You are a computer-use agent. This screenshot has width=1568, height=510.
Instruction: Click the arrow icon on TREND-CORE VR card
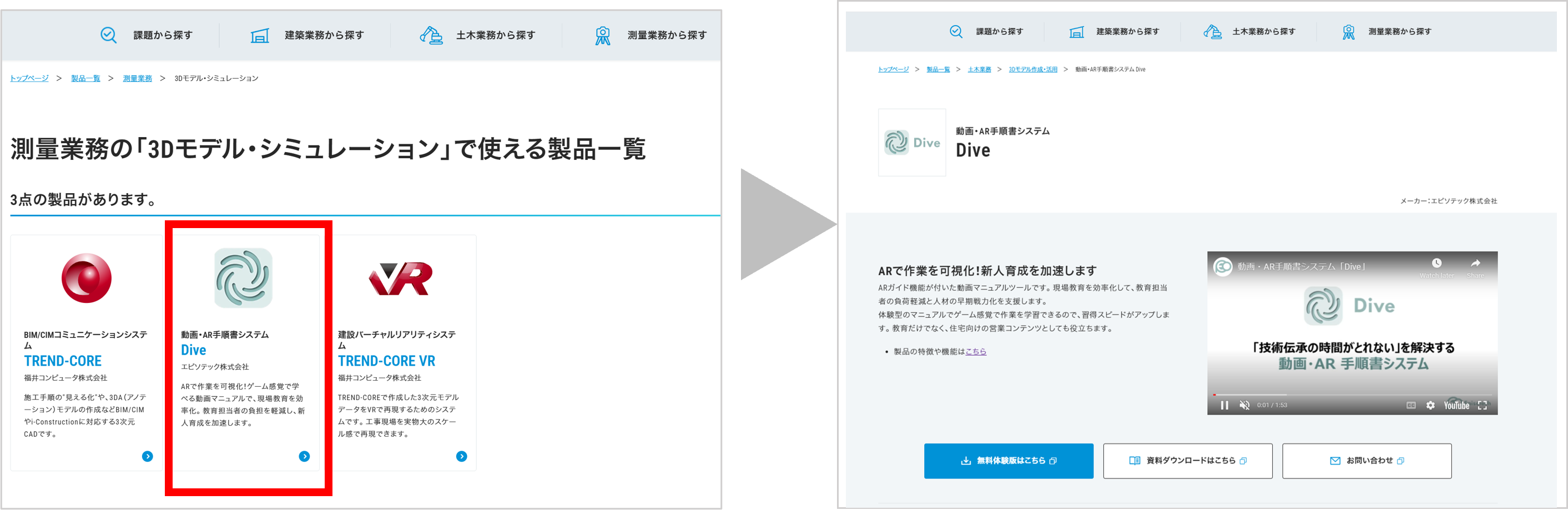pos(462,456)
